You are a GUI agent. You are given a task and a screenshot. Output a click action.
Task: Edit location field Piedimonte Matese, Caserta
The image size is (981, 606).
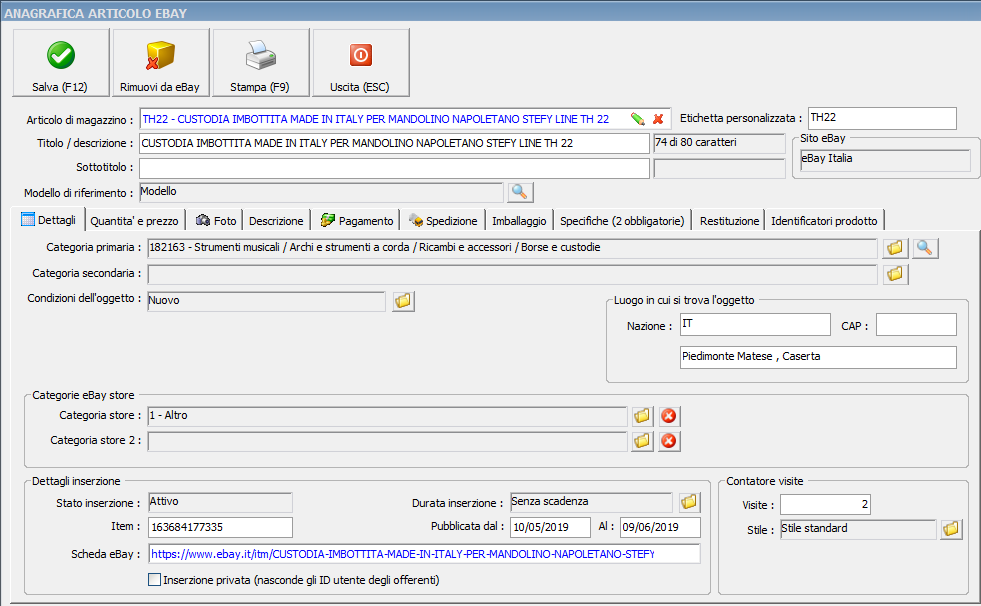click(x=818, y=357)
